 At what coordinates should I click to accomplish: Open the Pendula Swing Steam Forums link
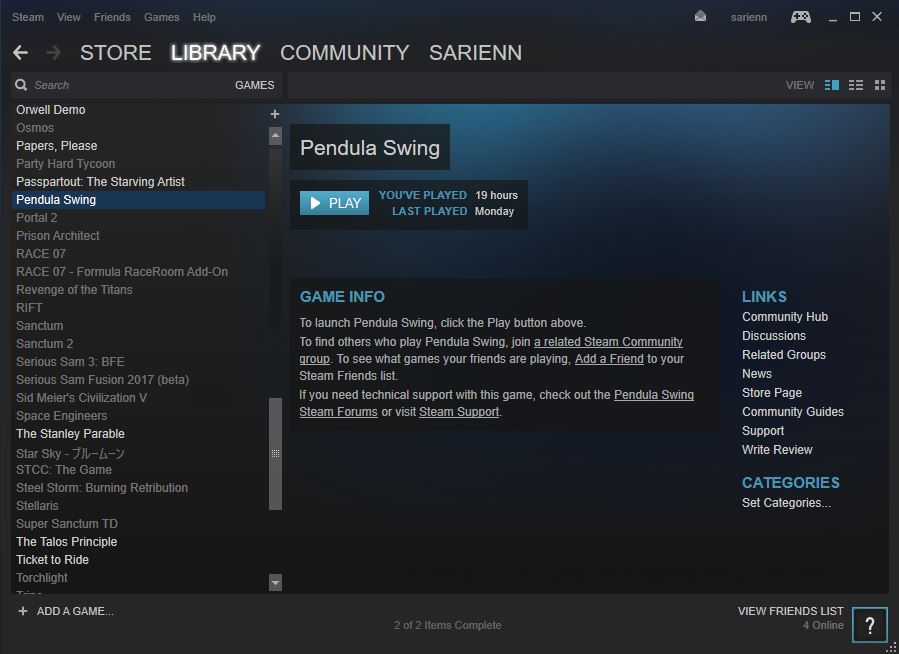pyautogui.click(x=654, y=395)
